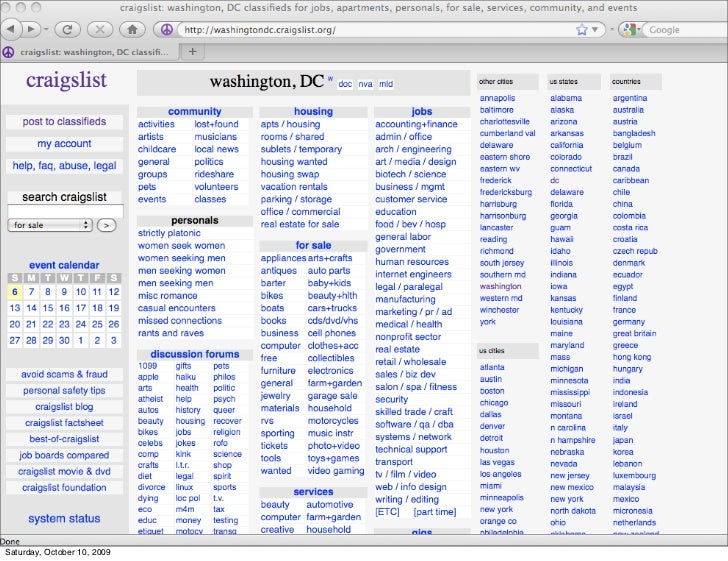Bookmark page with the star icon
The width and height of the screenshot is (728, 561).
pyautogui.click(x=582, y=30)
